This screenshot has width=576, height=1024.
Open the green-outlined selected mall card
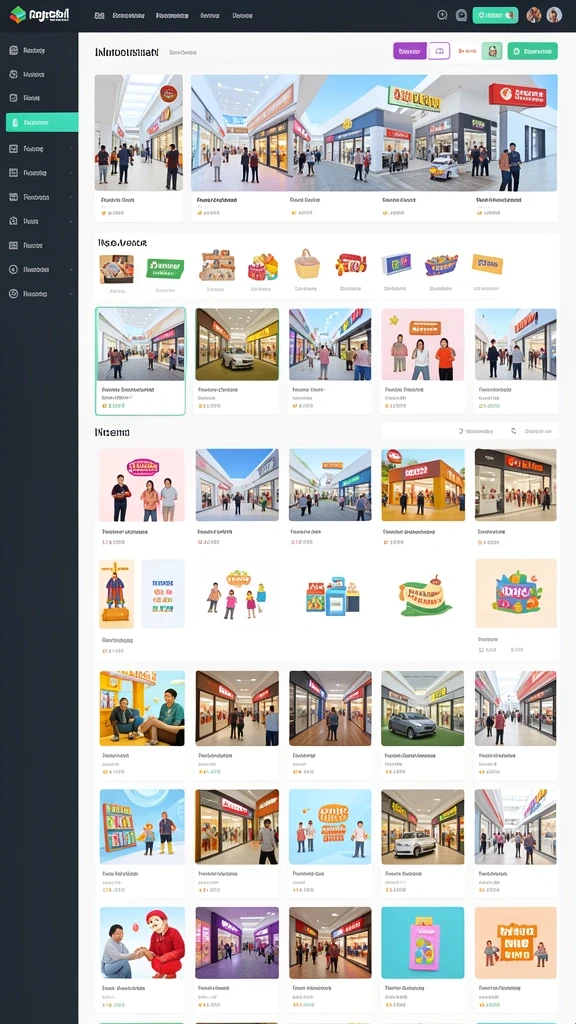tap(140, 361)
